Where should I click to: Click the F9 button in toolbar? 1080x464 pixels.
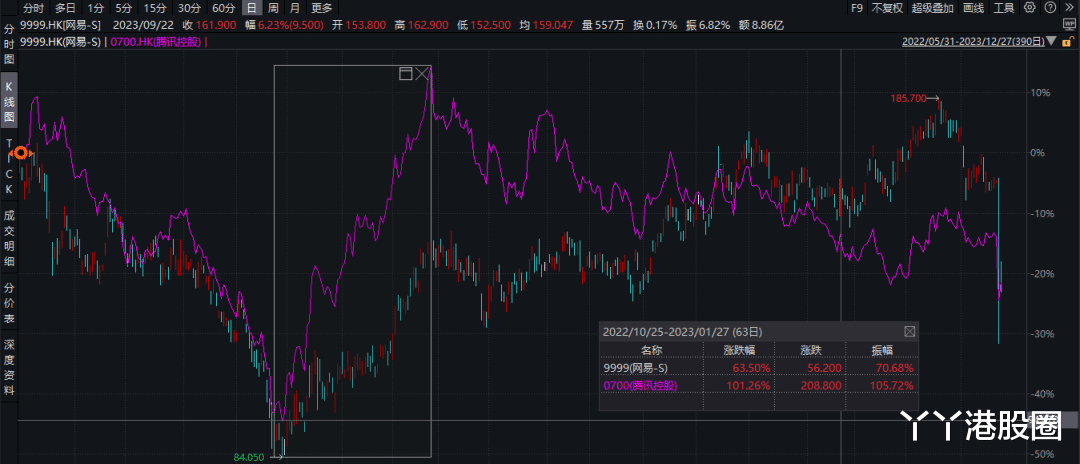(856, 8)
